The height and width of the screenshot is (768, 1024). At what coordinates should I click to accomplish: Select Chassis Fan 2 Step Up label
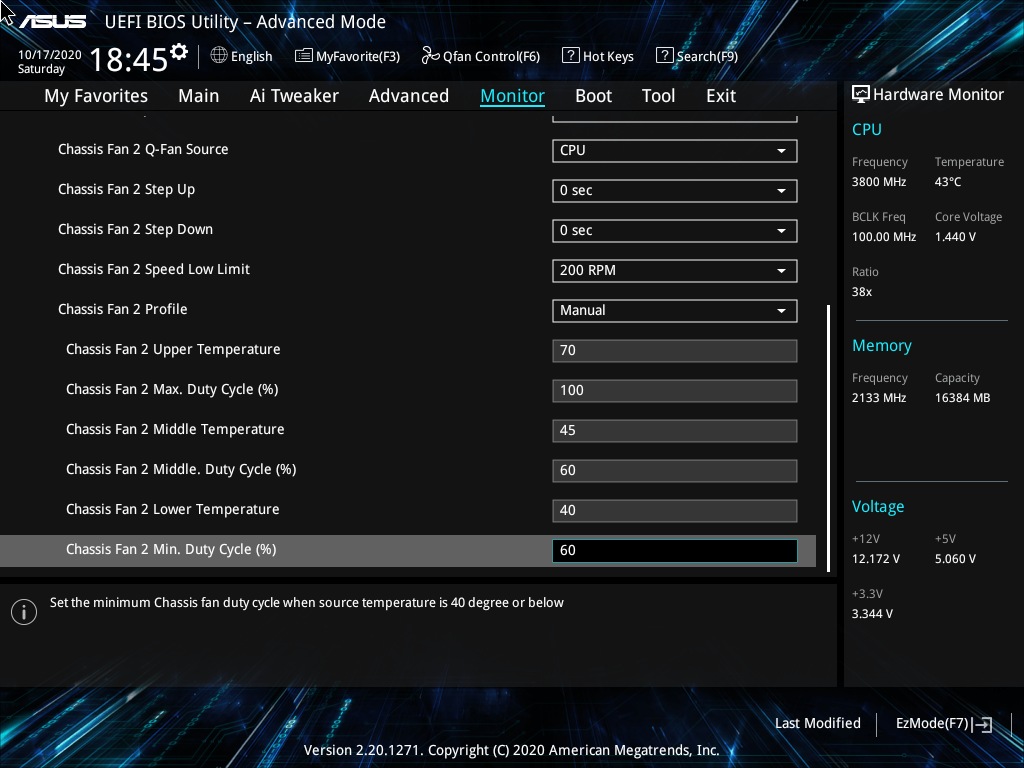click(127, 189)
